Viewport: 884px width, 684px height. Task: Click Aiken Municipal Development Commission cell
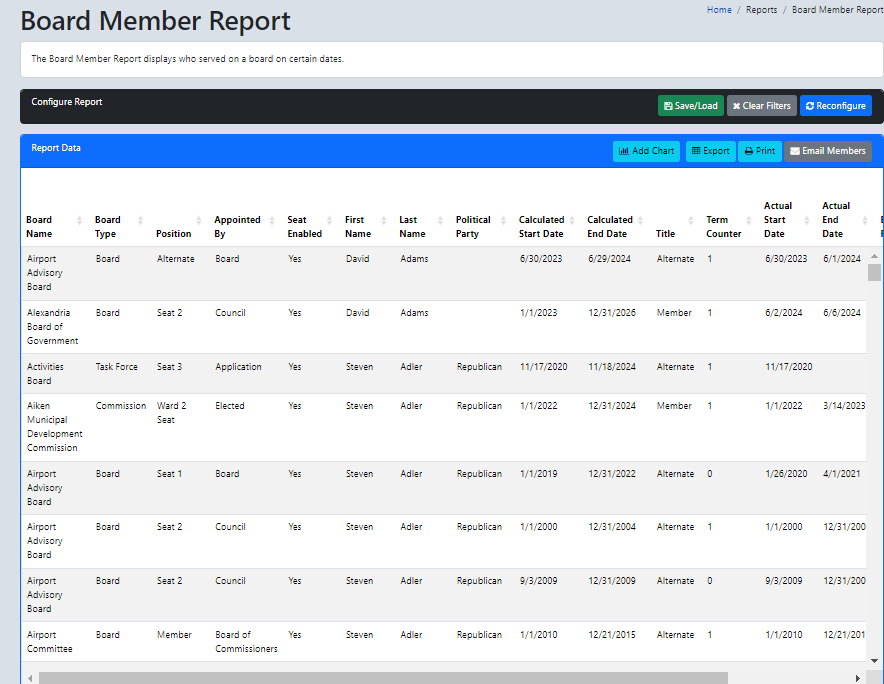point(55,426)
